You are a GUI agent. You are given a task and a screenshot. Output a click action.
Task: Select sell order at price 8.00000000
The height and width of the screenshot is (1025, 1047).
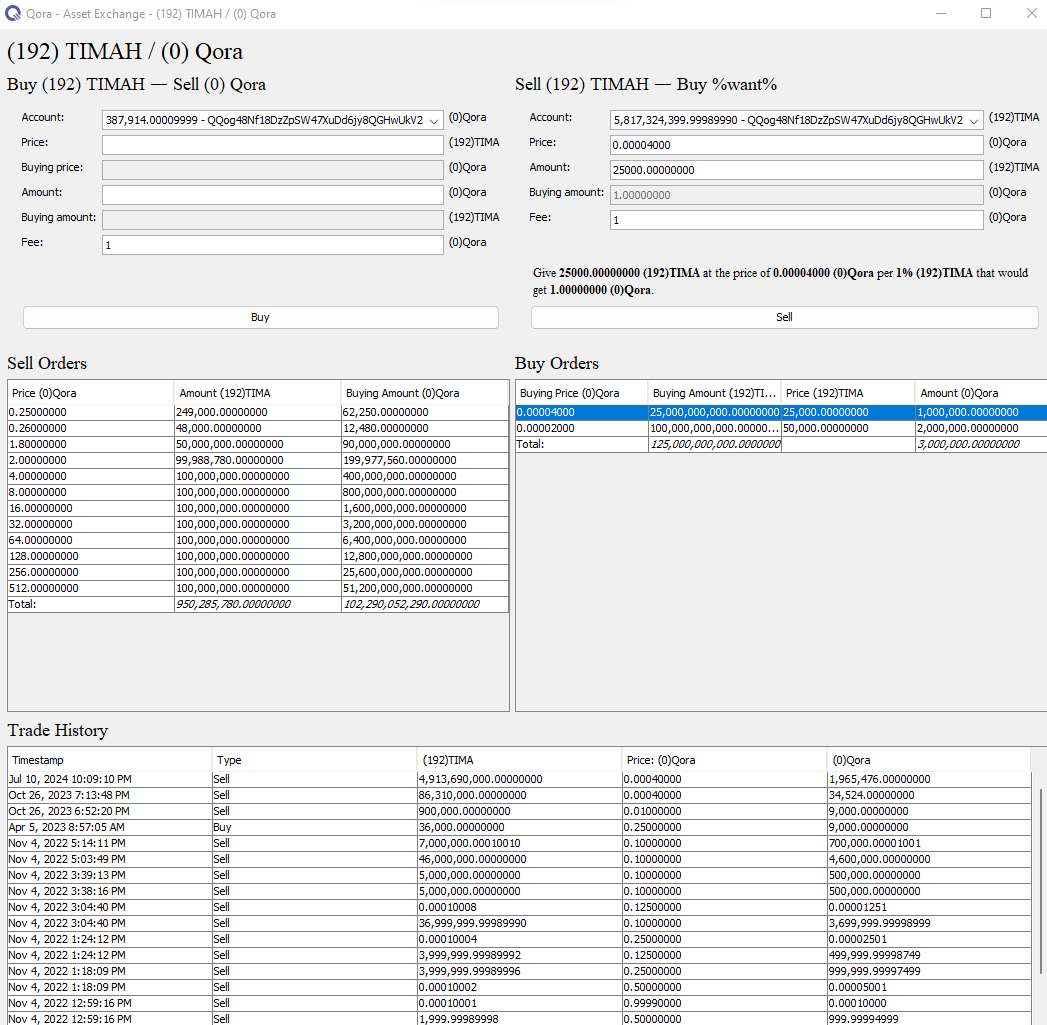[x=258, y=493]
